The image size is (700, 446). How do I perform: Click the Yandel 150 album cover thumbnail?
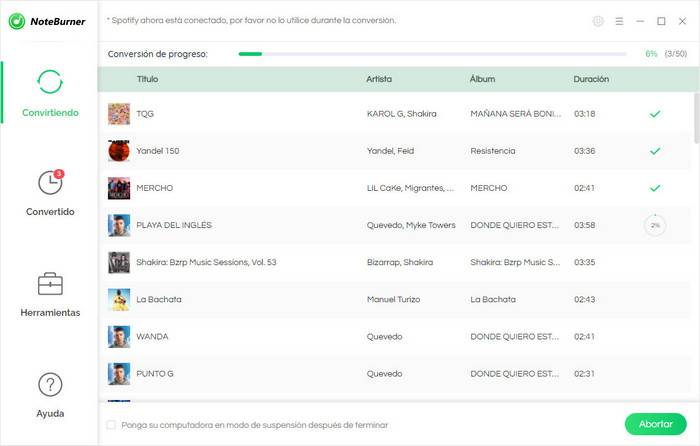point(119,151)
